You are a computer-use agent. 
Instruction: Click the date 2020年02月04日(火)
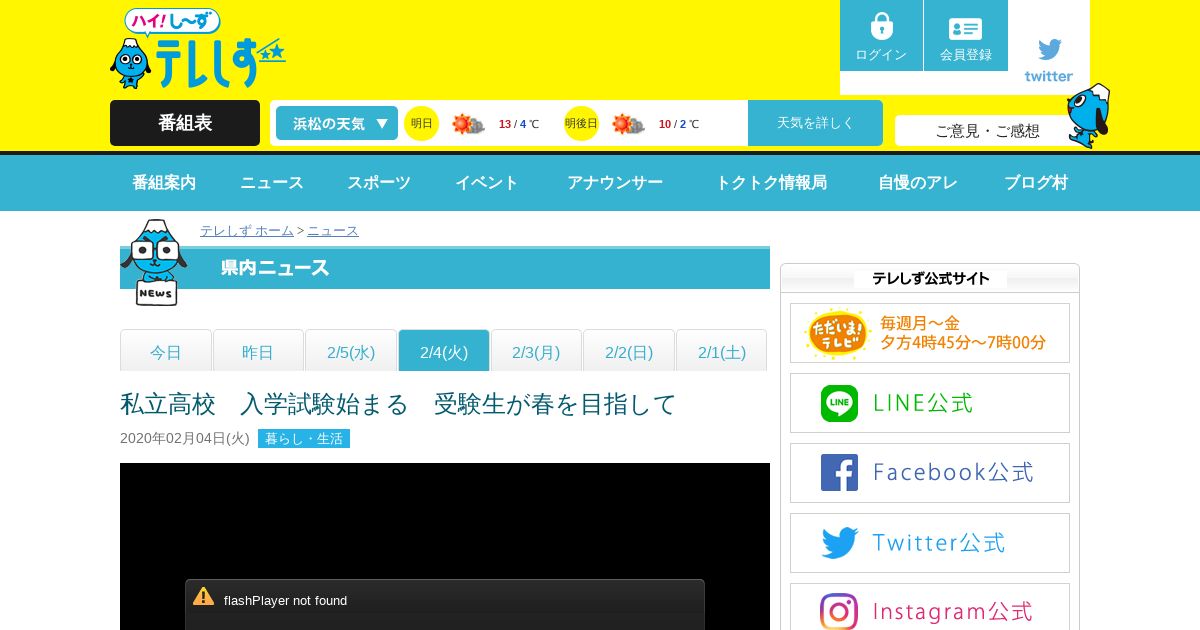(x=185, y=439)
